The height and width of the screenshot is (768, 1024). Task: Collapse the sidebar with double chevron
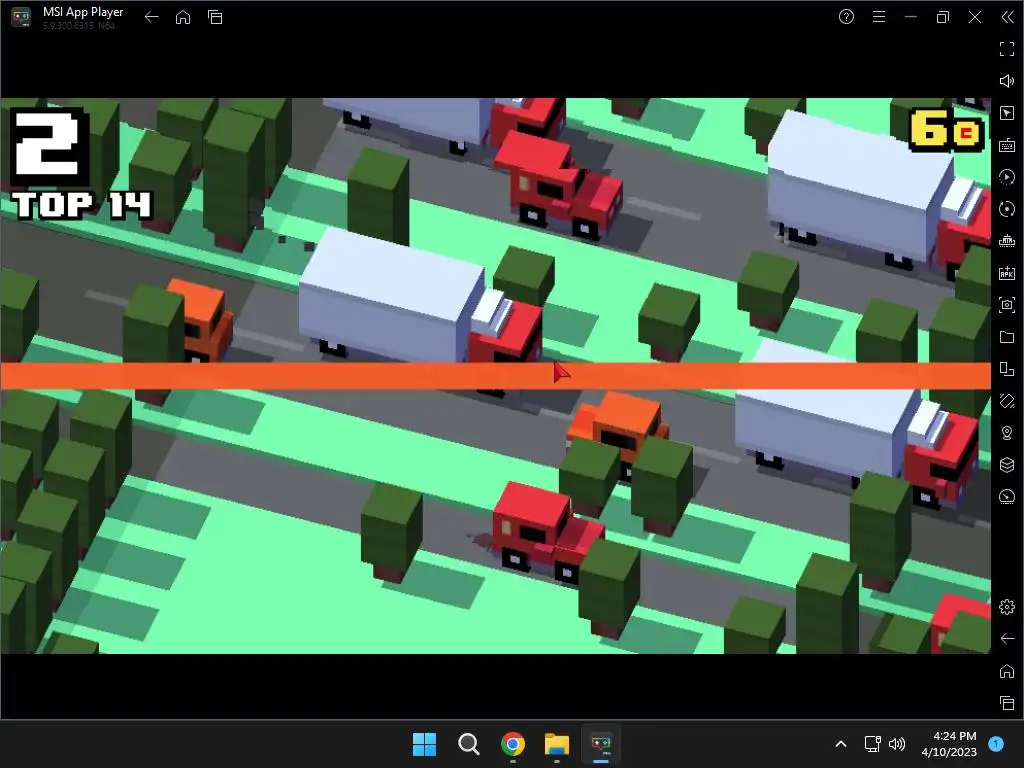coord(1007,17)
